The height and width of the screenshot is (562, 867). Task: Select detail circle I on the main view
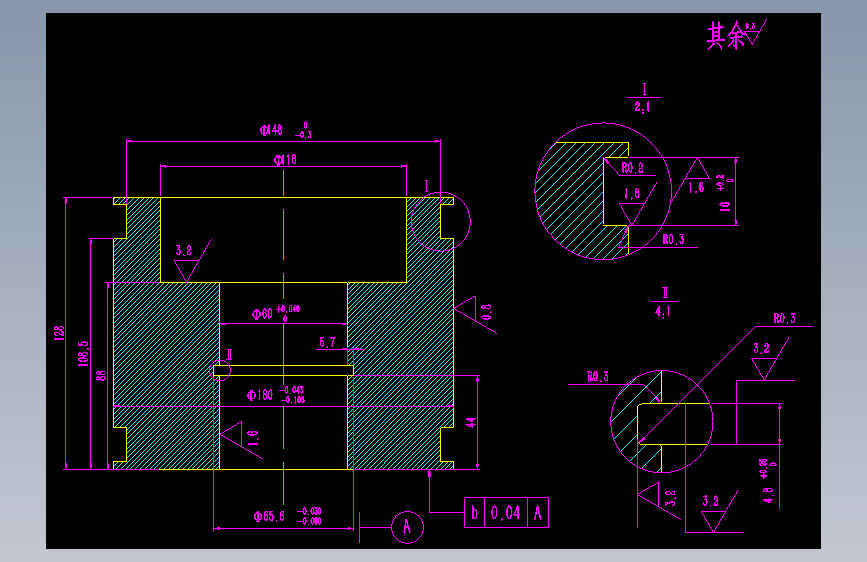click(441, 222)
